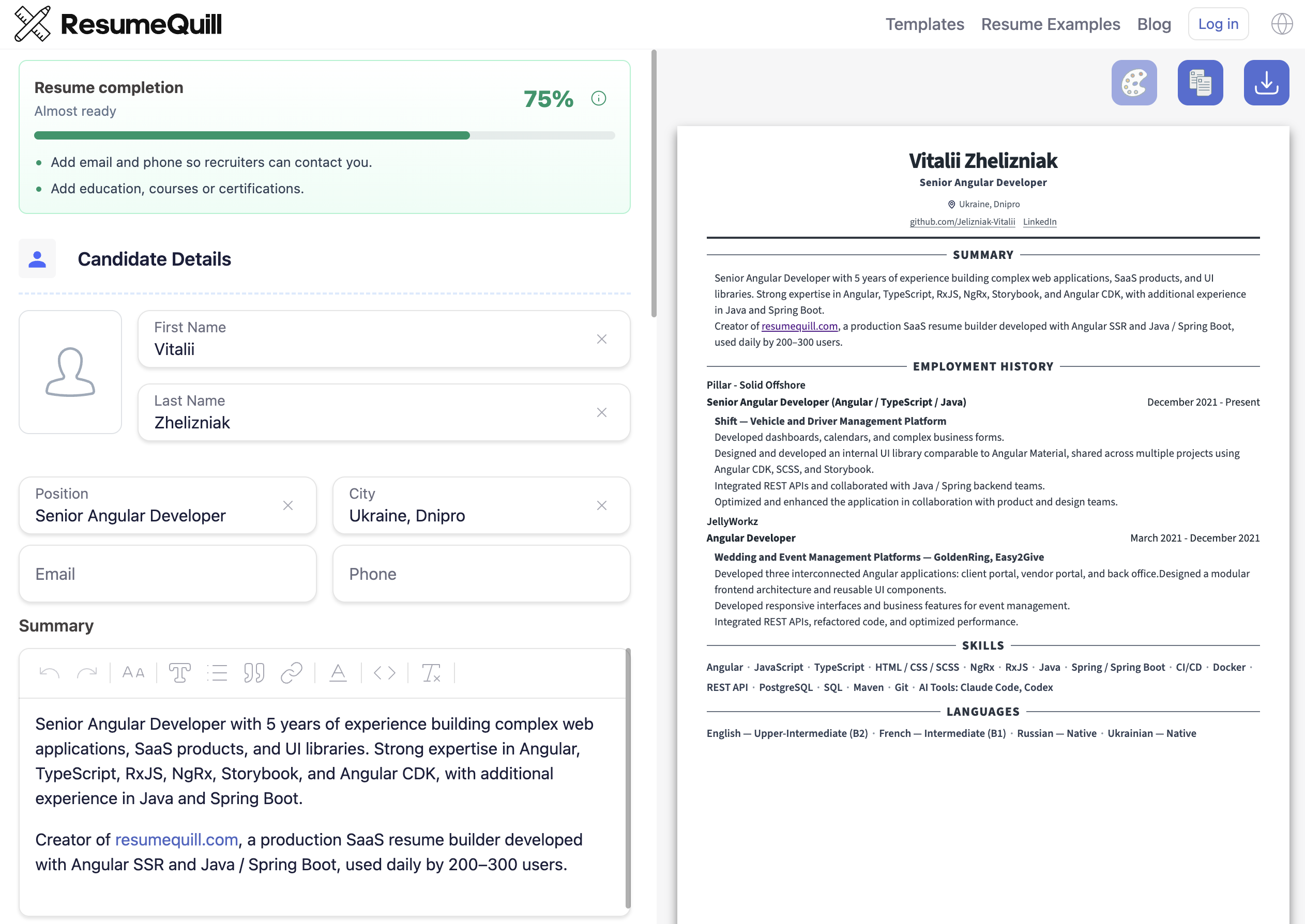Open the language globe selector
1305x924 pixels.
coord(1282,24)
